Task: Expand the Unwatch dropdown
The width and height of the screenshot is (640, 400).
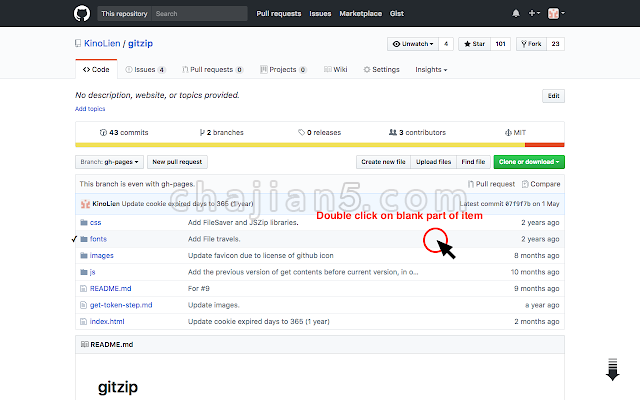Action: [x=413, y=44]
